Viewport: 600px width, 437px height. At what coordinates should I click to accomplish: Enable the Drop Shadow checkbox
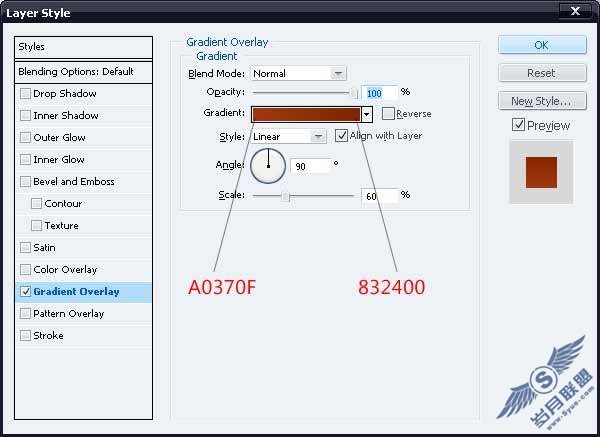[x=25, y=93]
